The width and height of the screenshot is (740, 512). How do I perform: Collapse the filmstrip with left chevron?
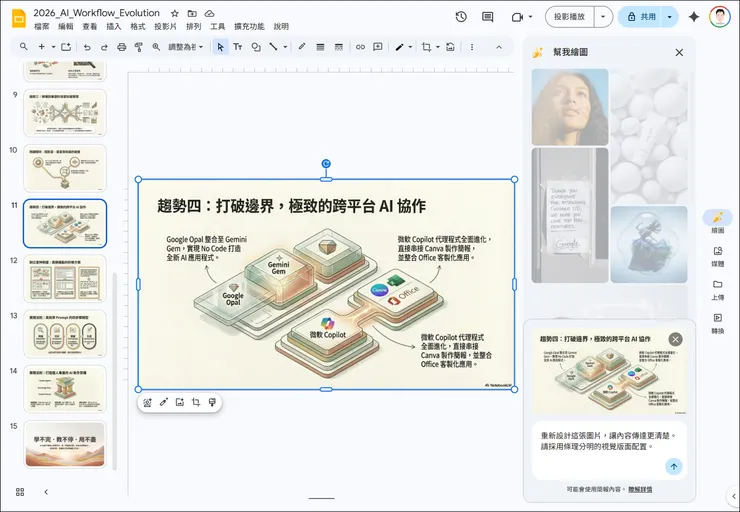[x=46, y=492]
